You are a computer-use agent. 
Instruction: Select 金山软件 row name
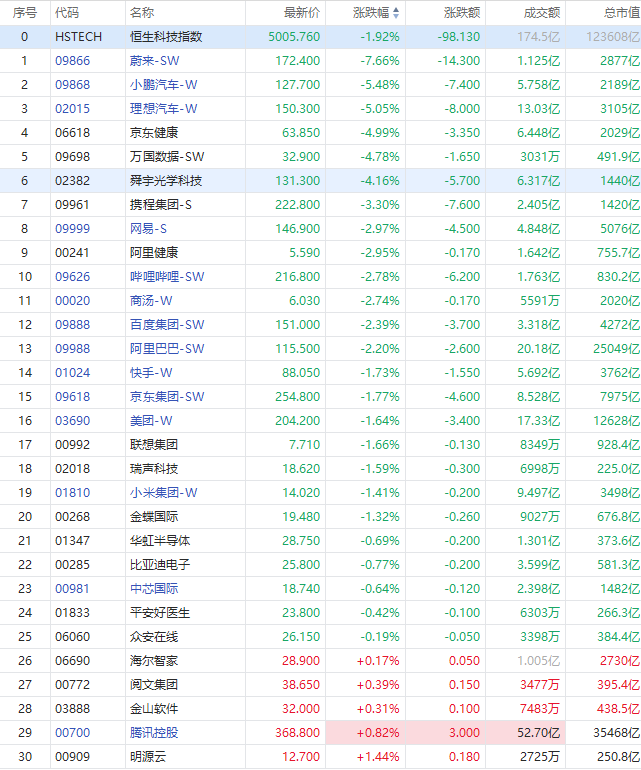[154, 709]
